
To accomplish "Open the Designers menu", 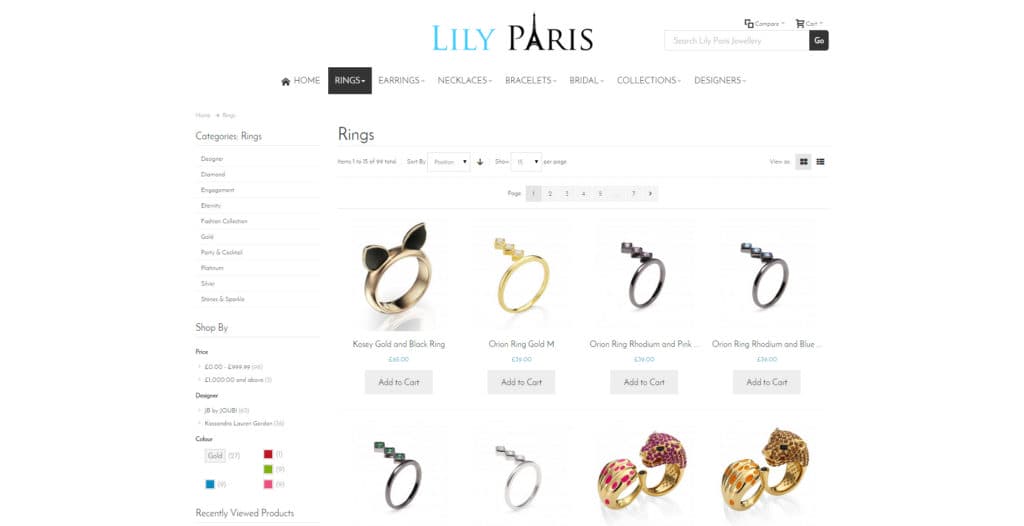I will [x=720, y=80].
